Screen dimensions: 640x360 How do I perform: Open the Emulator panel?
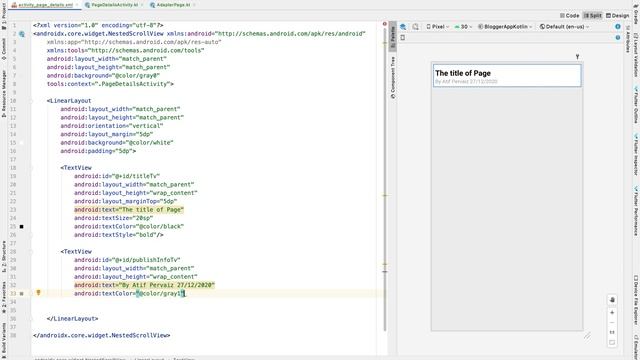click(636, 347)
